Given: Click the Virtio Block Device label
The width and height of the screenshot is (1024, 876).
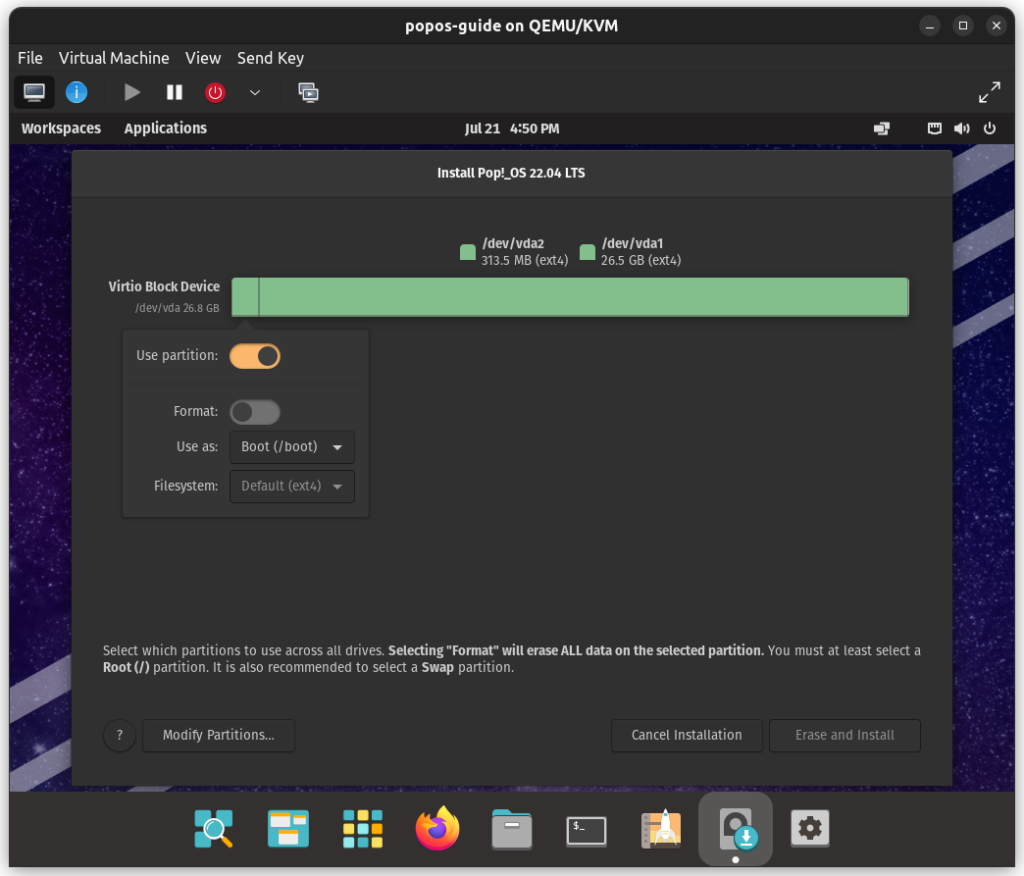Looking at the screenshot, I should click(x=164, y=287).
